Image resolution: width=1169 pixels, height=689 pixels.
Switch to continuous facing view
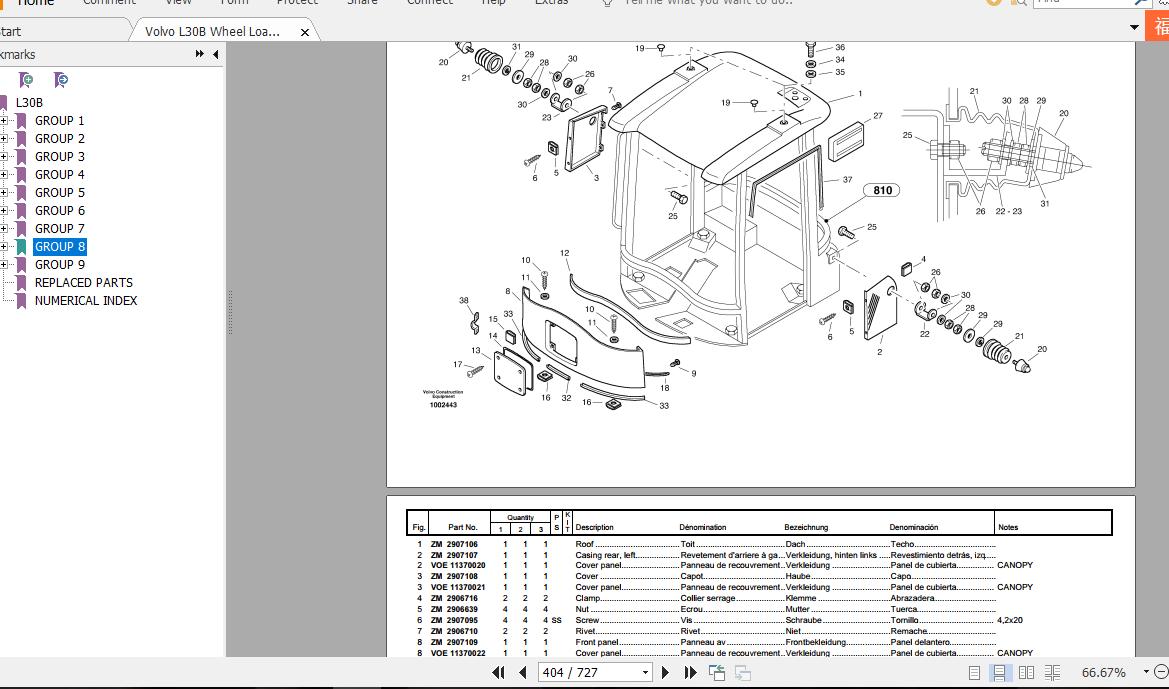[x=1053, y=673]
